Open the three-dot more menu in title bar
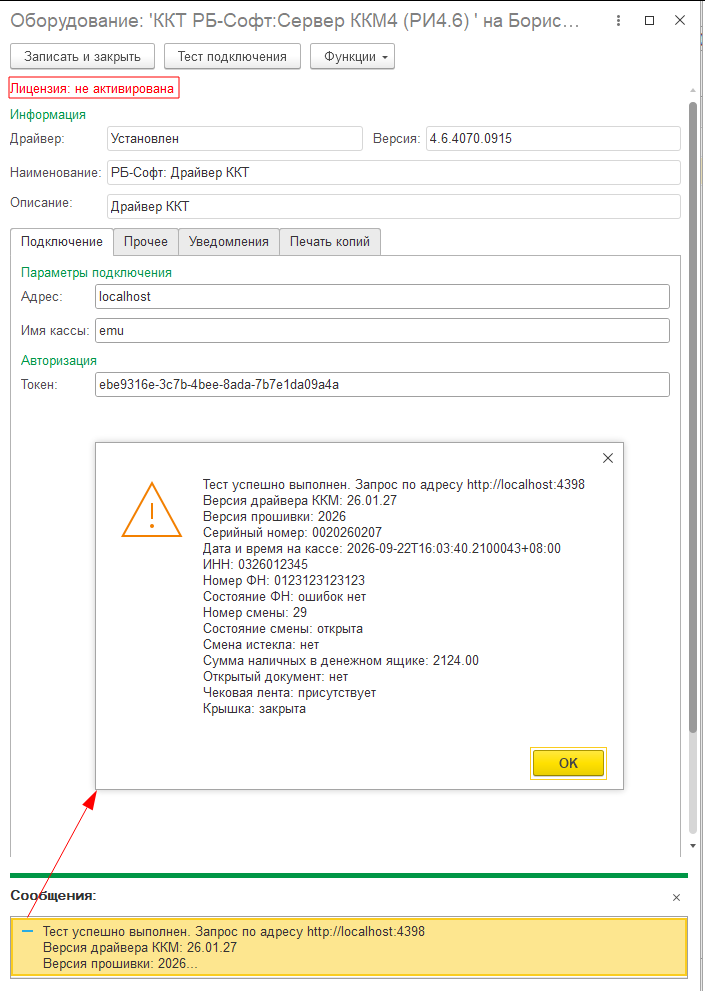Screen dimensions: 705x991 click(618, 21)
